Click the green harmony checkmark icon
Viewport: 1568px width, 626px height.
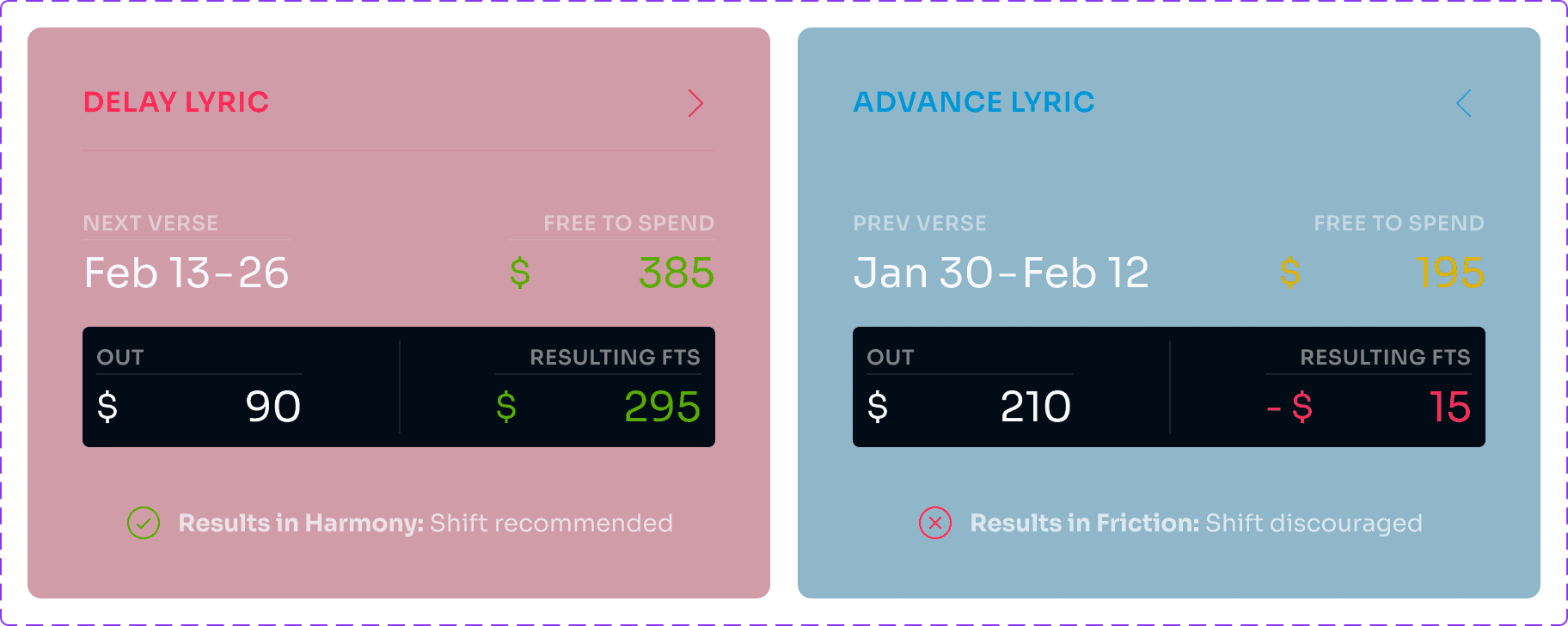tap(144, 523)
